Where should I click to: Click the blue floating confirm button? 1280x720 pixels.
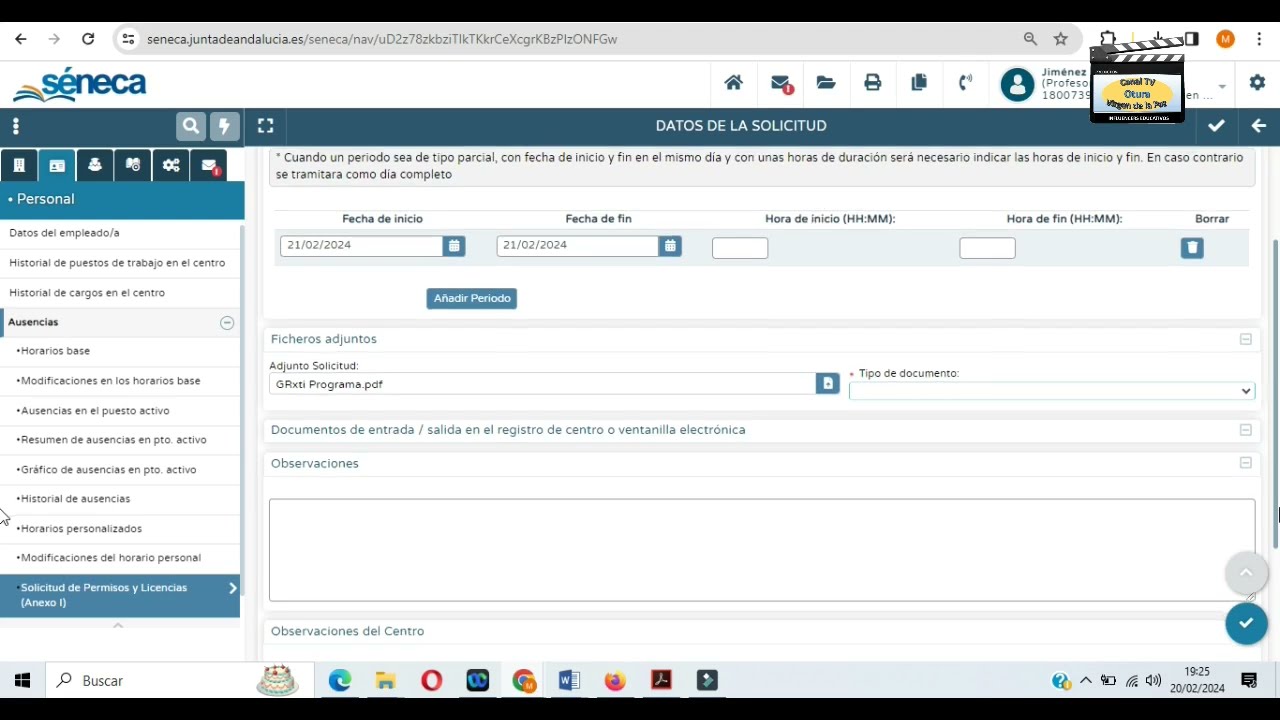click(x=1246, y=623)
